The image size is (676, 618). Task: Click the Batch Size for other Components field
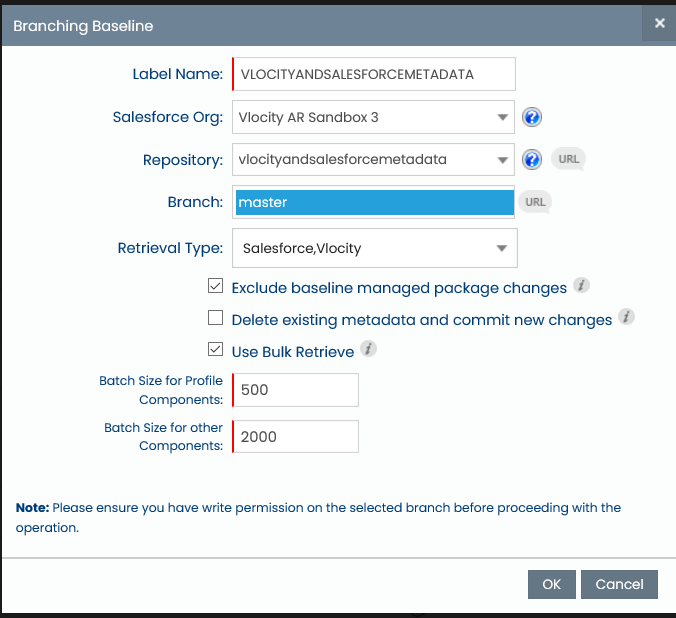pos(296,437)
